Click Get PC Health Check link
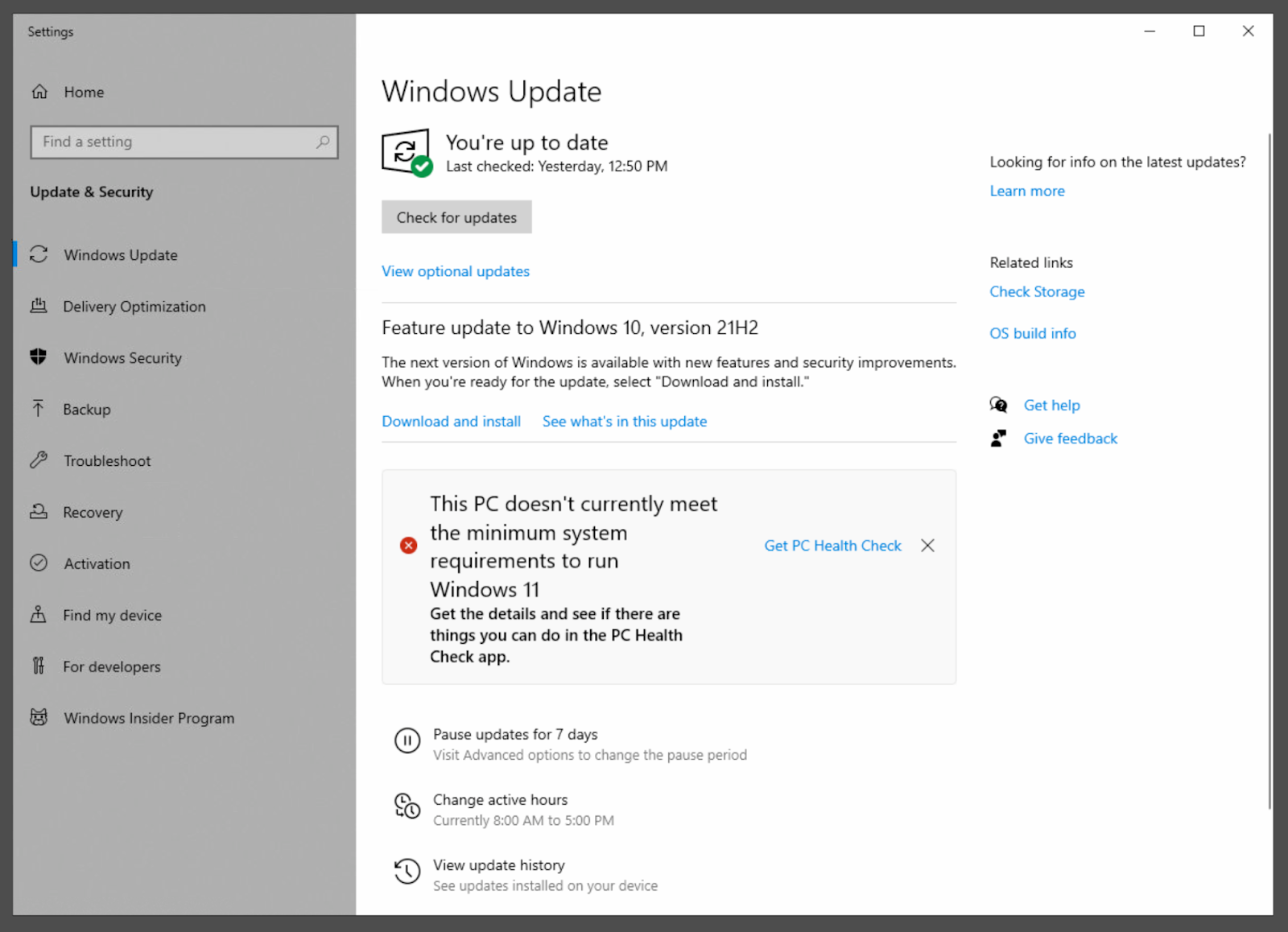The width and height of the screenshot is (1288, 932). coord(833,546)
